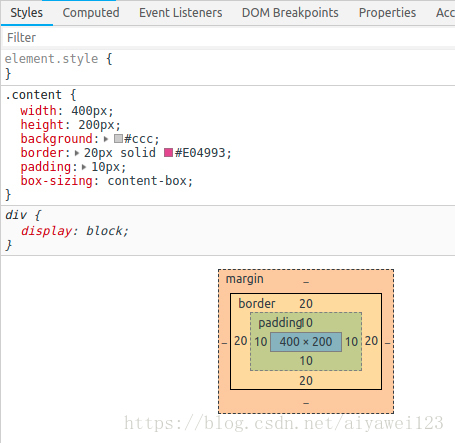
Task: Expand the border shorthand property triangle
Action: pyautogui.click(x=77, y=153)
